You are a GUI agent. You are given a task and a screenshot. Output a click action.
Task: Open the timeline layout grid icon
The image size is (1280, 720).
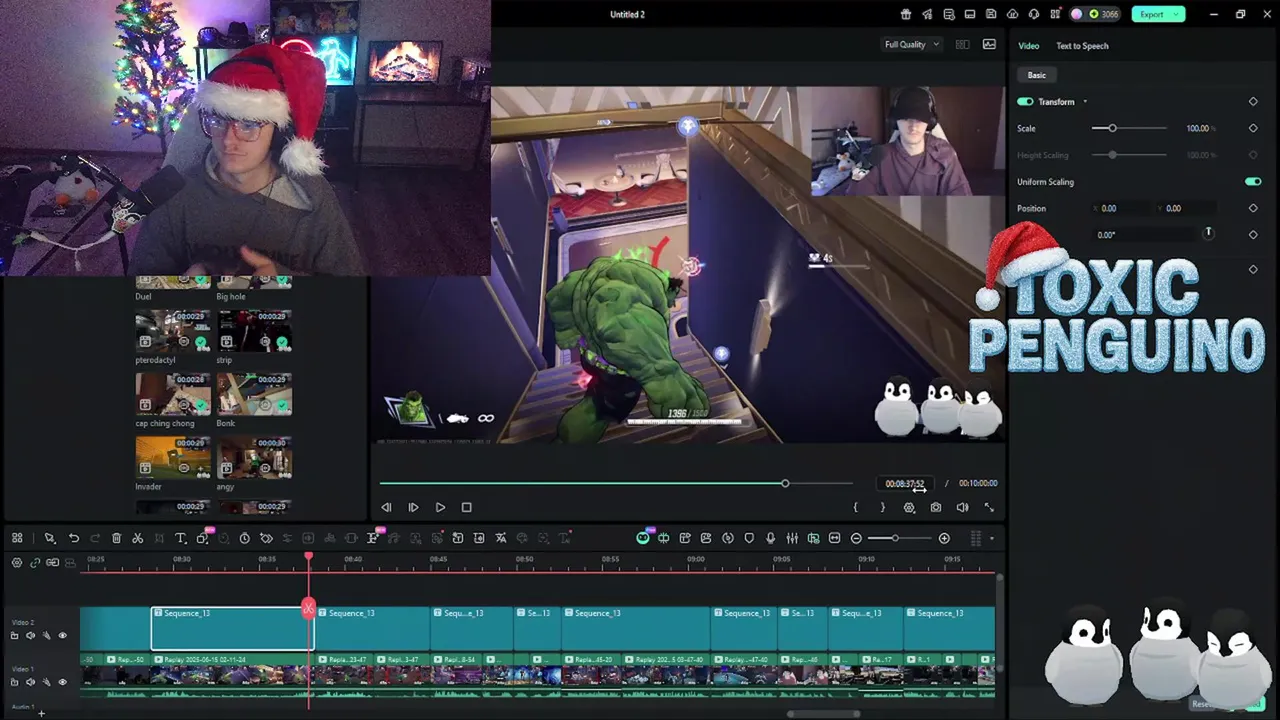coord(17,538)
